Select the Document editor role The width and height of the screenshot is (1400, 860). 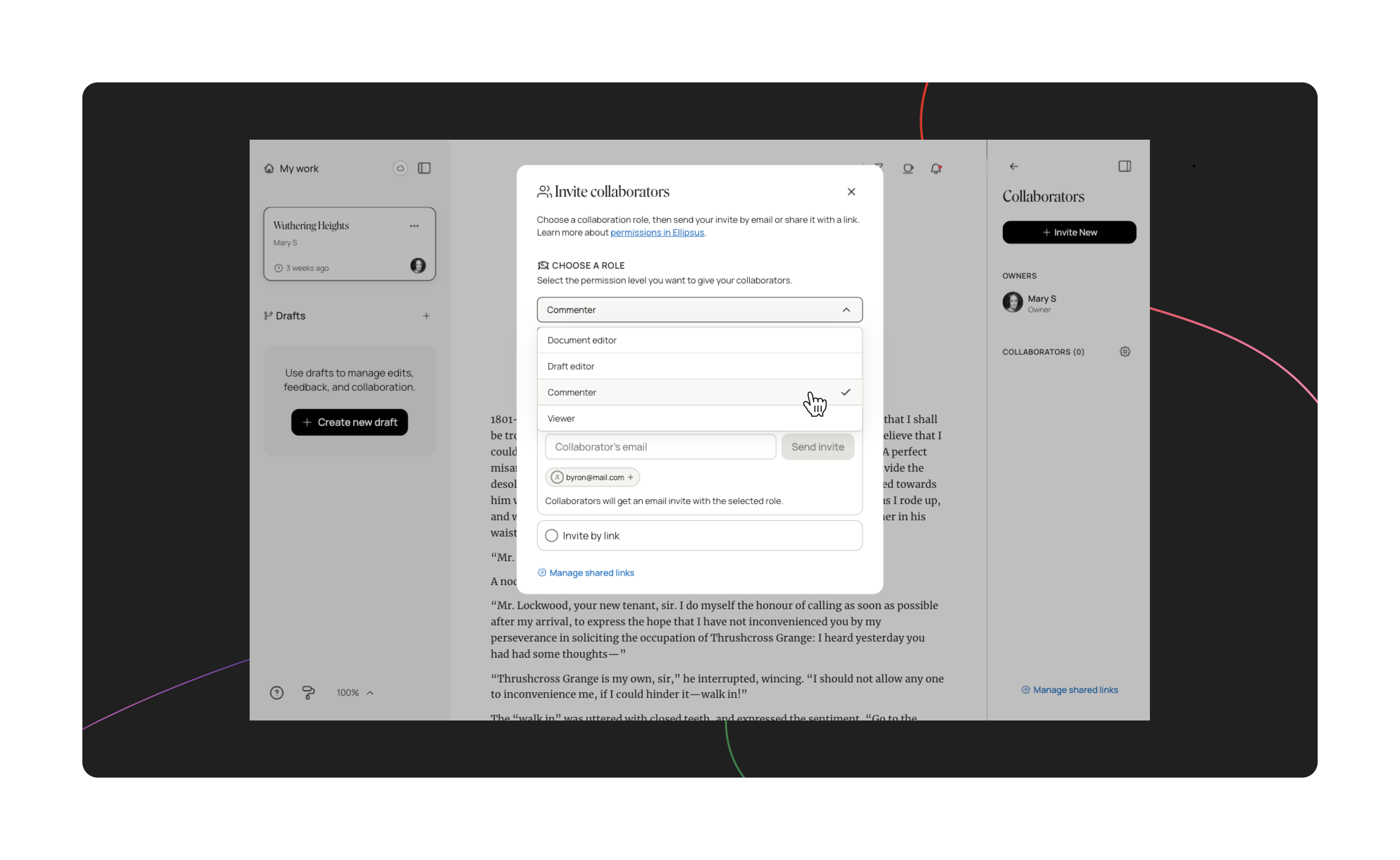click(x=699, y=340)
